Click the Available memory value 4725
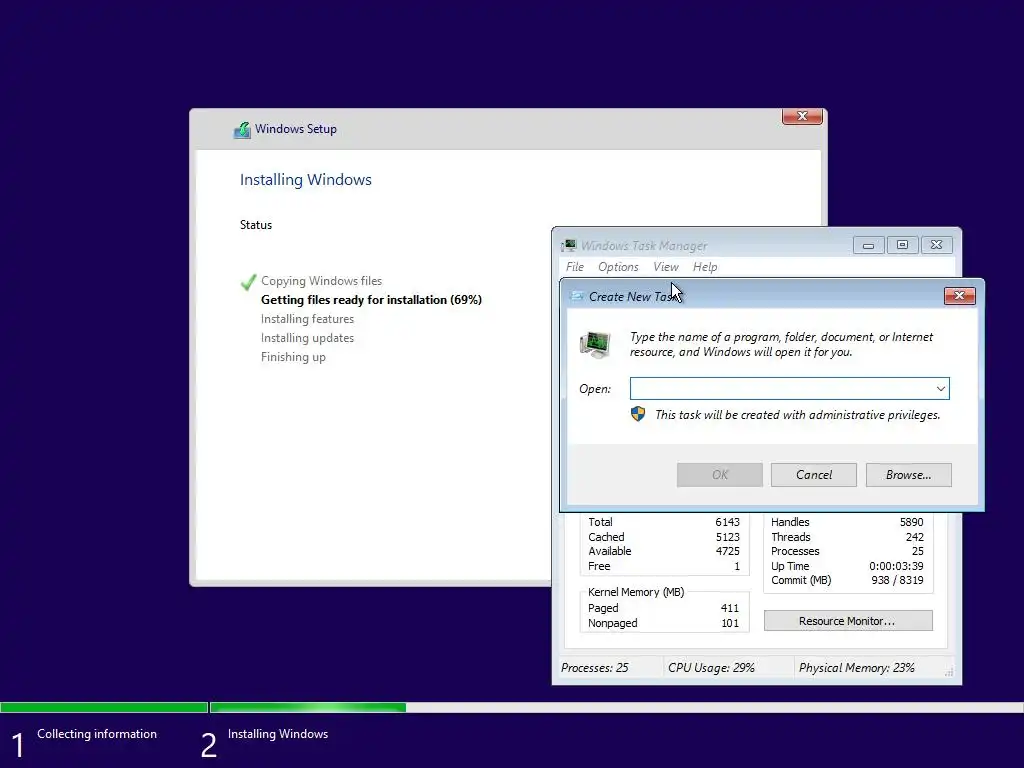This screenshot has height=768, width=1024. [x=727, y=551]
